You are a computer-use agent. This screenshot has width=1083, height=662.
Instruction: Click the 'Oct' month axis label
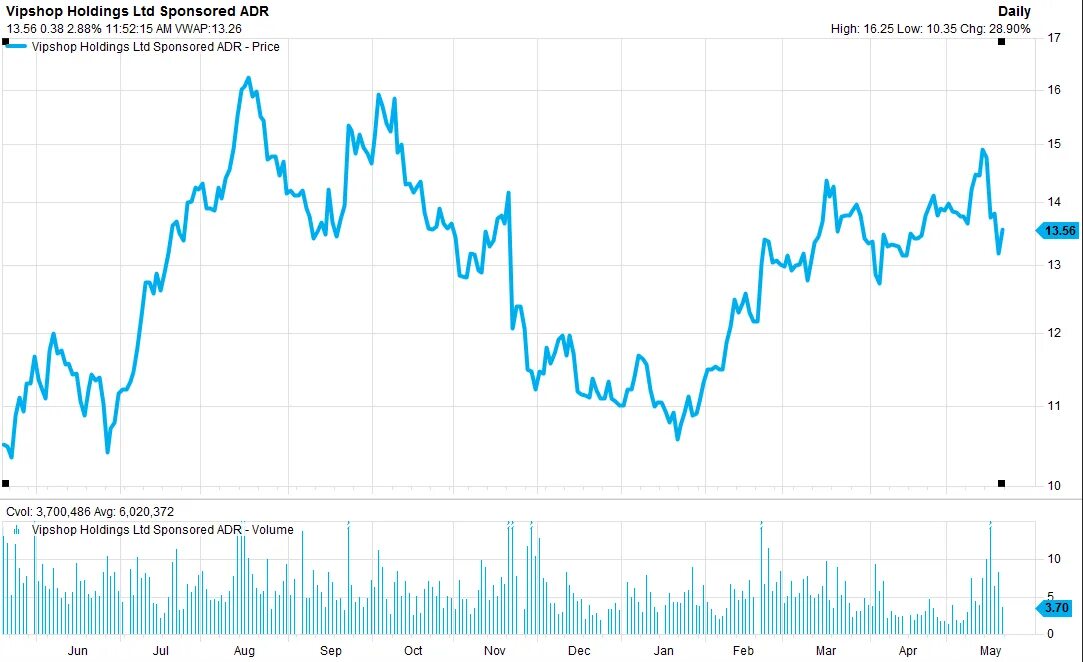pyautogui.click(x=413, y=651)
